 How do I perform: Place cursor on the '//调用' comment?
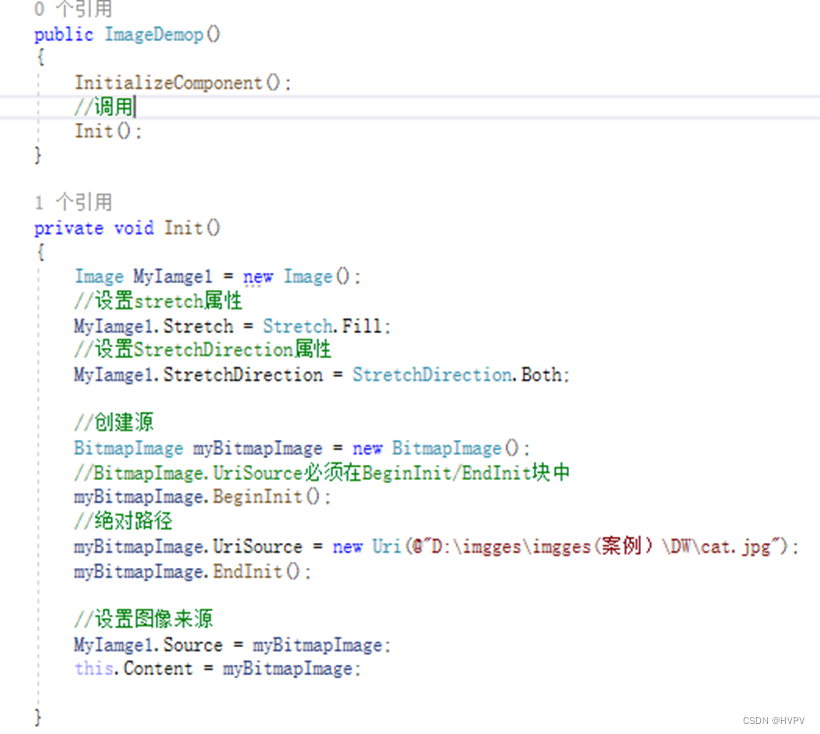pos(104,107)
